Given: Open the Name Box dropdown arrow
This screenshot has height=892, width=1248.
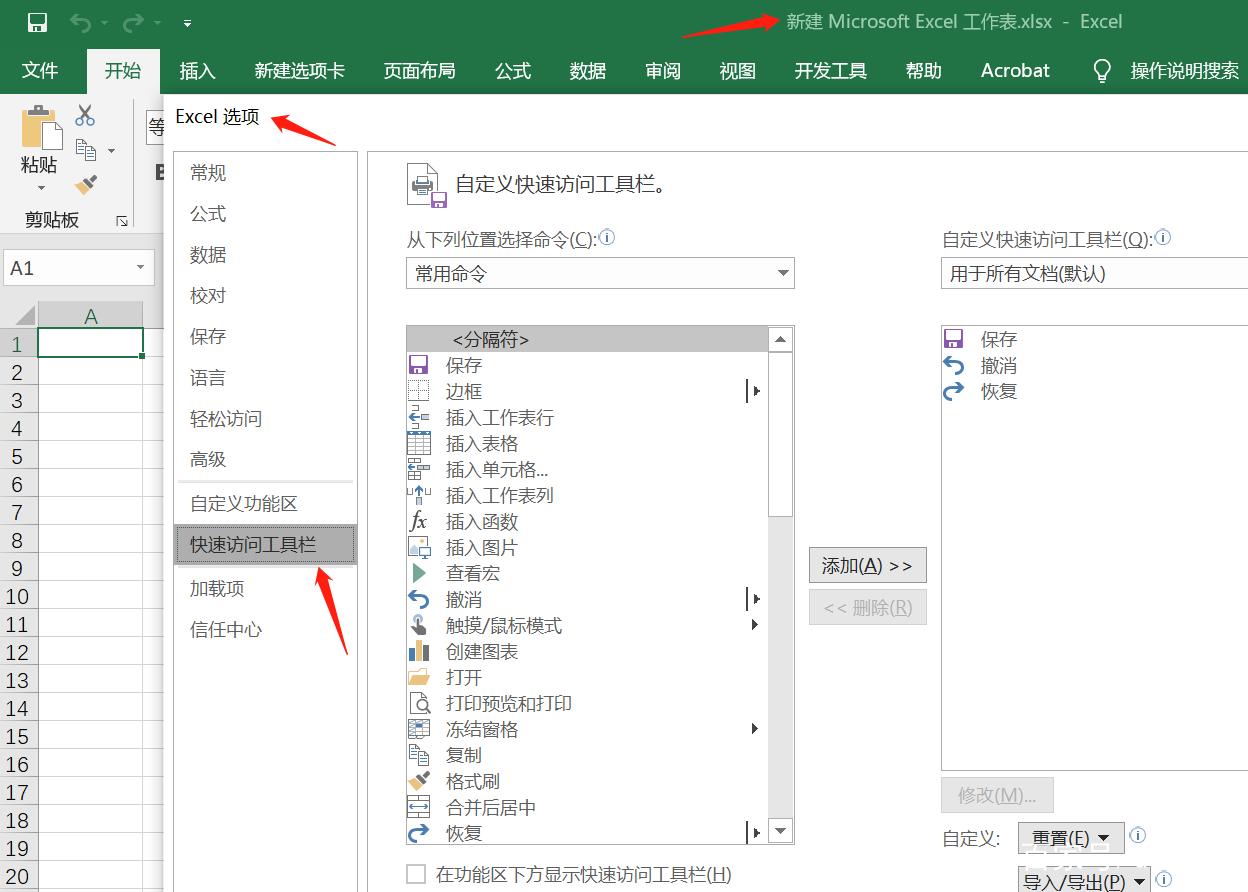Looking at the screenshot, I should pyautogui.click(x=140, y=268).
